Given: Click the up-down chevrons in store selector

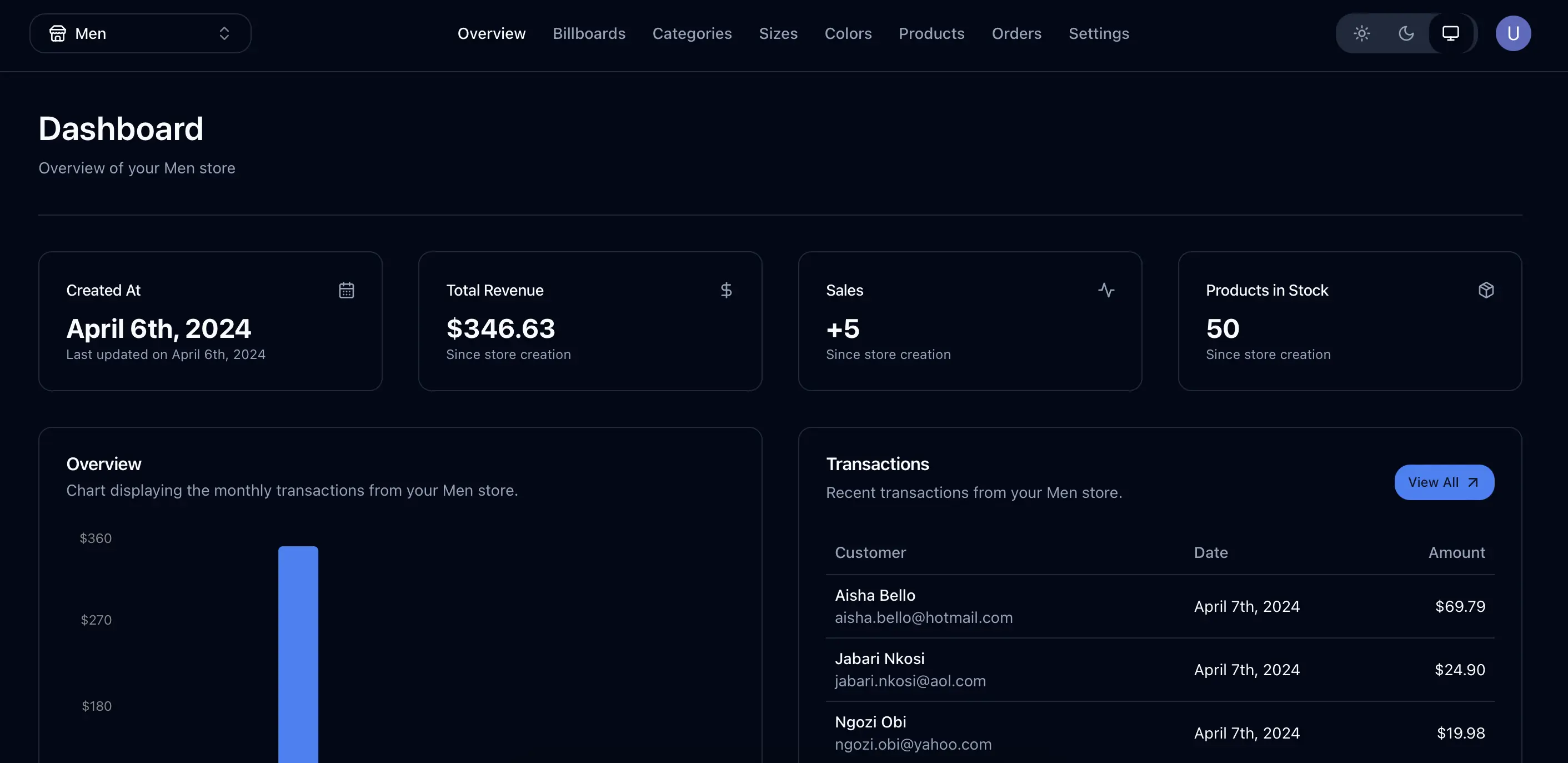Looking at the screenshot, I should (224, 33).
